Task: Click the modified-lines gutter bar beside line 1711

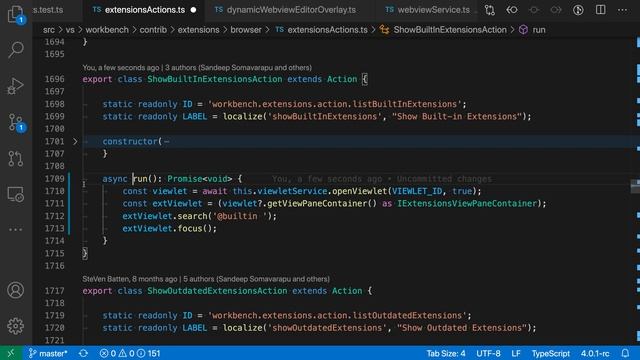Action: click(69, 204)
